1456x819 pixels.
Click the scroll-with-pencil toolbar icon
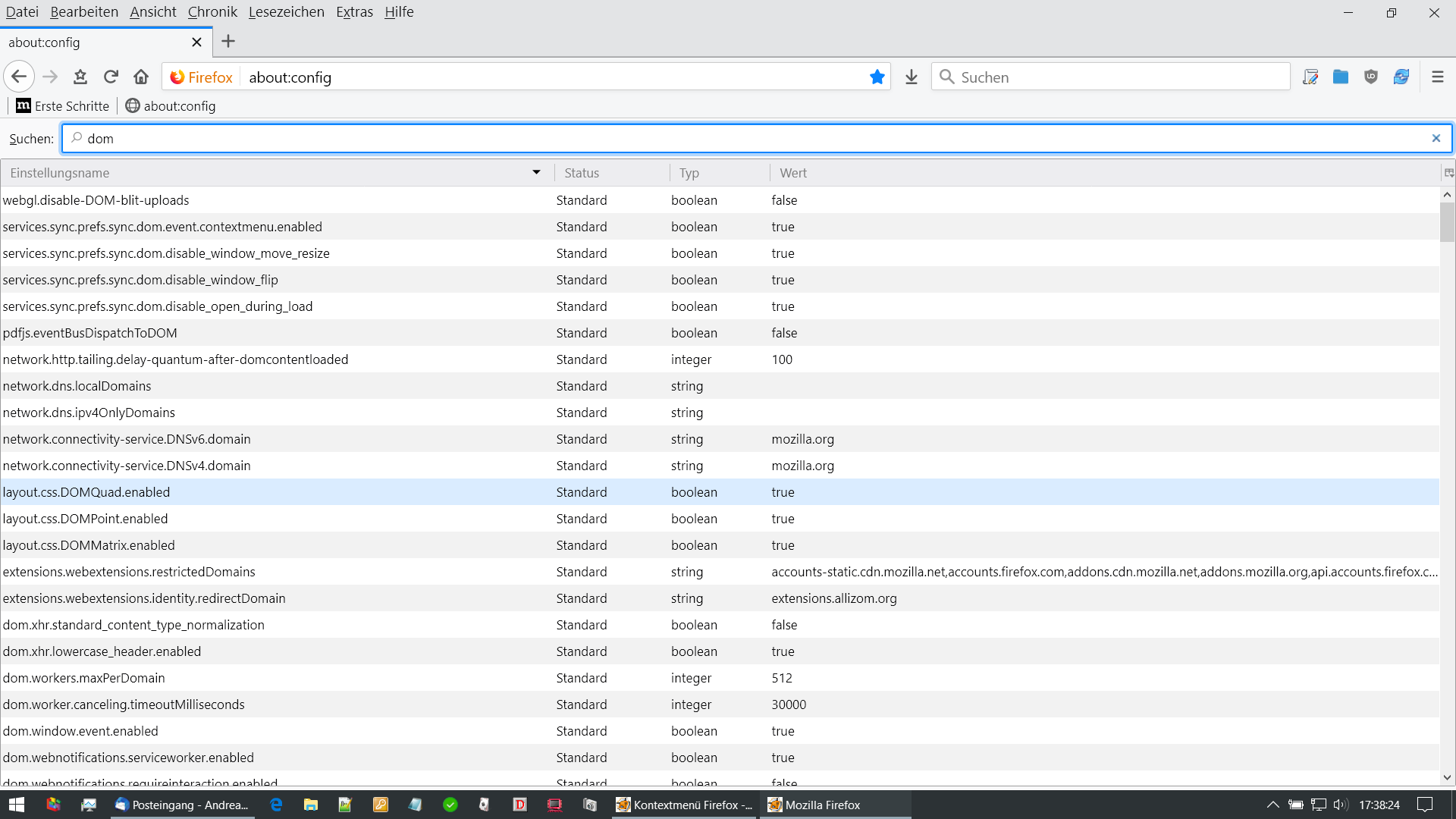point(1310,77)
